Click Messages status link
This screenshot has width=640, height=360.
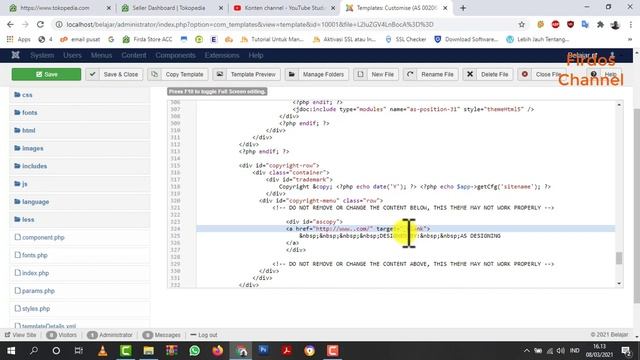[x=162, y=335]
